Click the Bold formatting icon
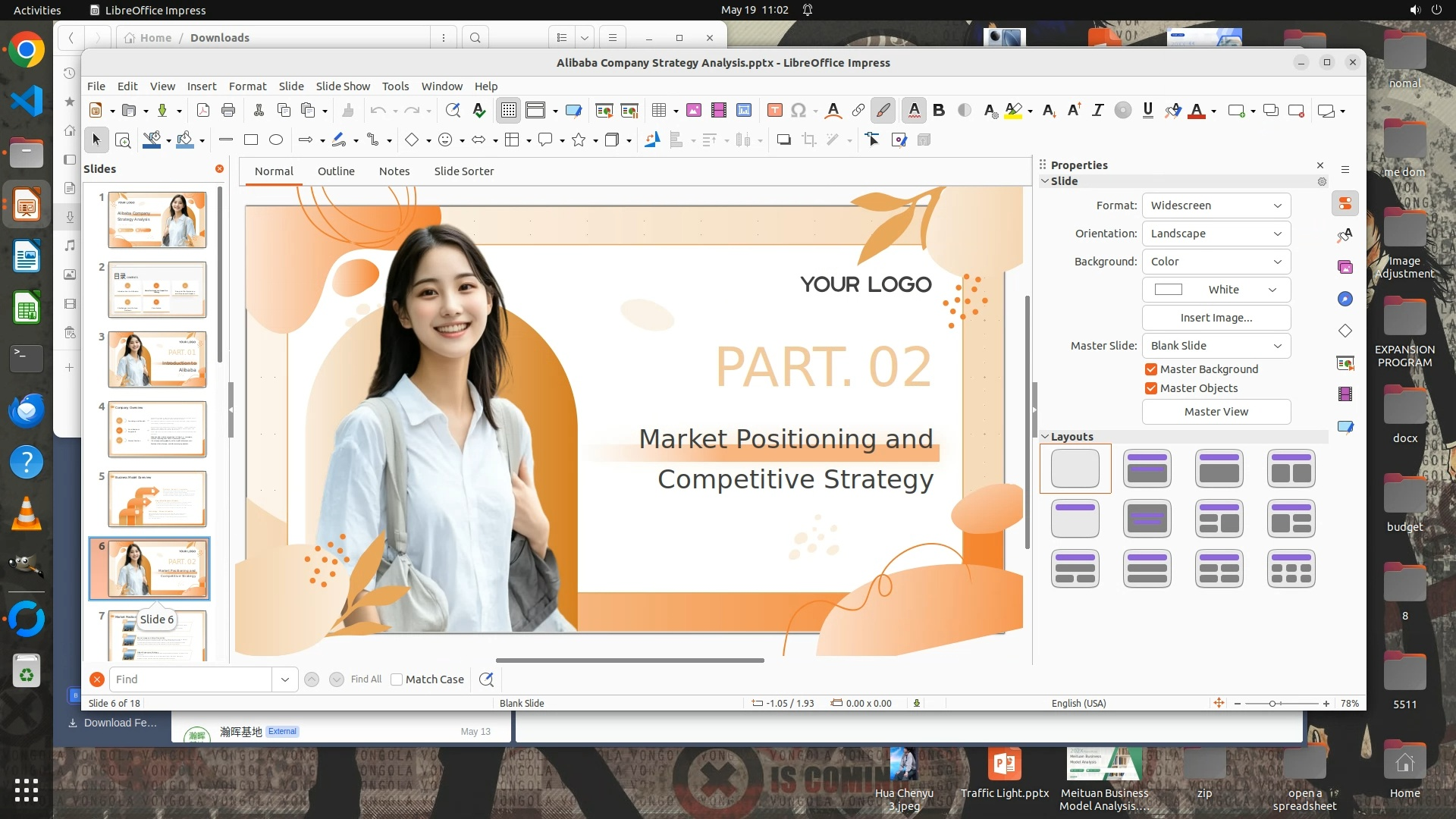The height and width of the screenshot is (819, 1456). pyautogui.click(x=939, y=111)
